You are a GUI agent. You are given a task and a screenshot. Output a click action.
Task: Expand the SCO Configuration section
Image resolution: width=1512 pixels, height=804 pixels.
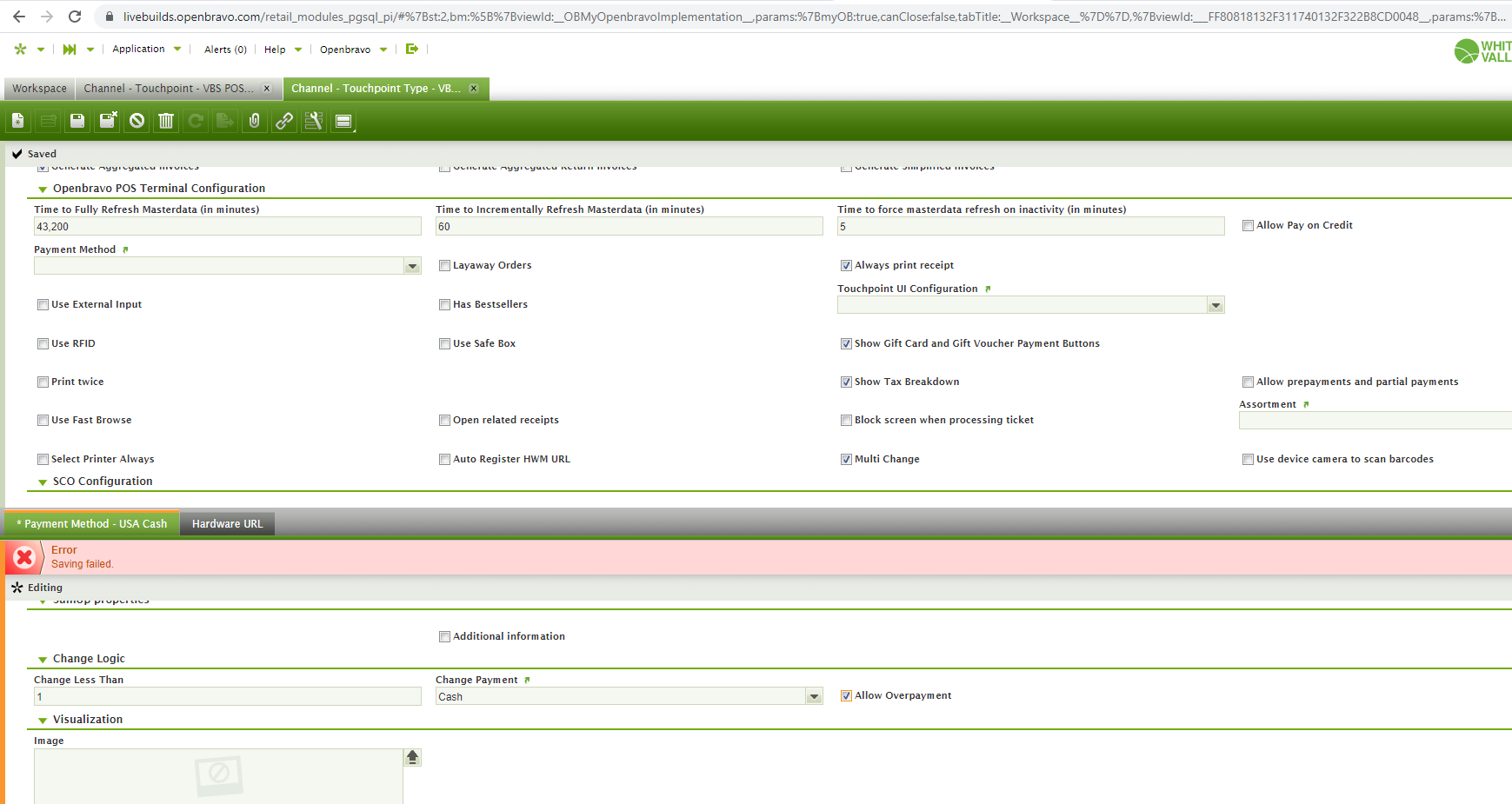pyautogui.click(x=43, y=482)
